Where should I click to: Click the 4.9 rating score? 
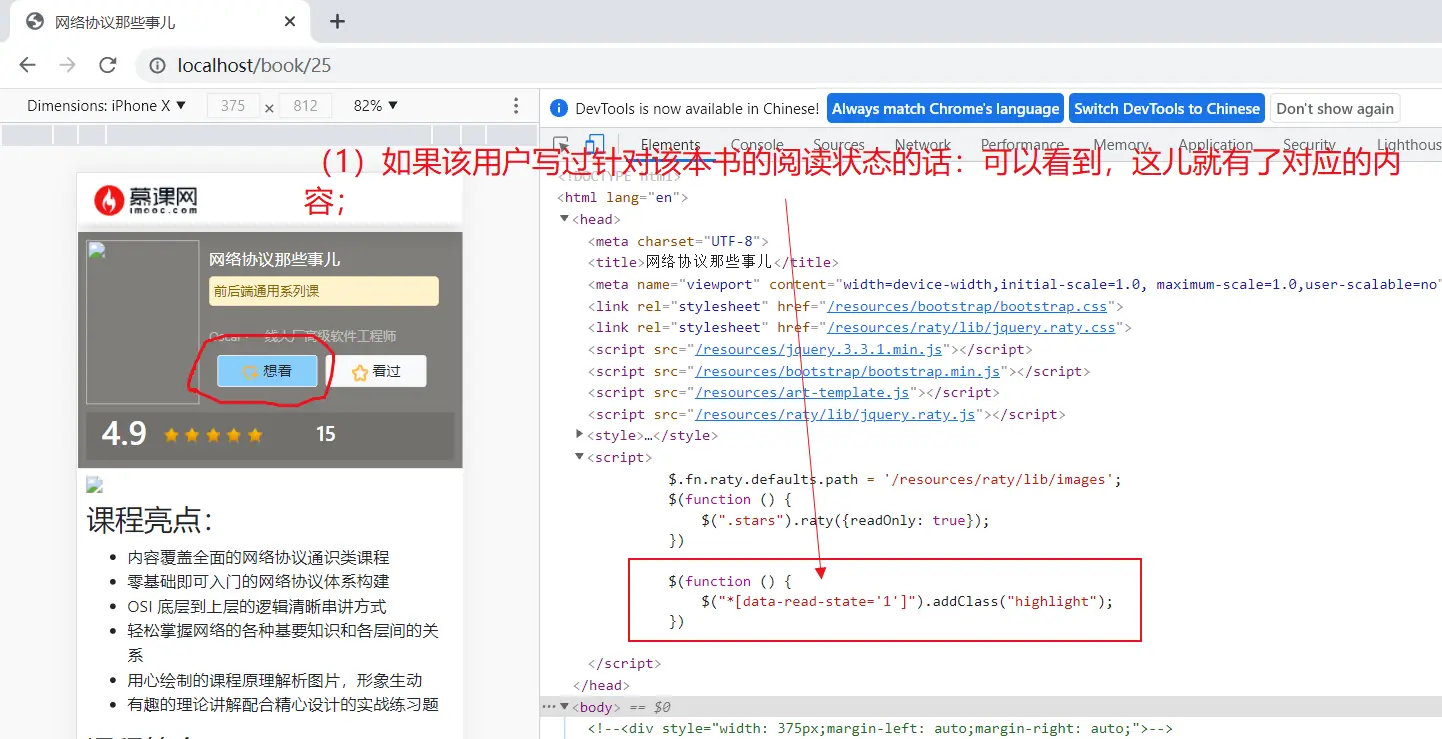coord(124,434)
